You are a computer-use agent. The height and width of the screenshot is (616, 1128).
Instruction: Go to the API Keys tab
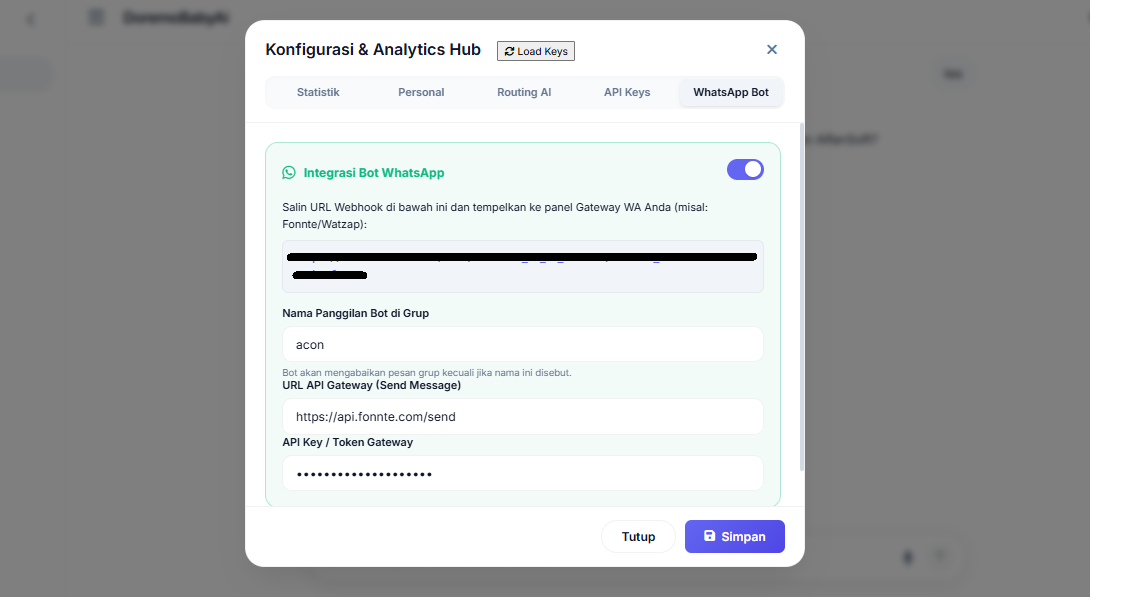627,92
